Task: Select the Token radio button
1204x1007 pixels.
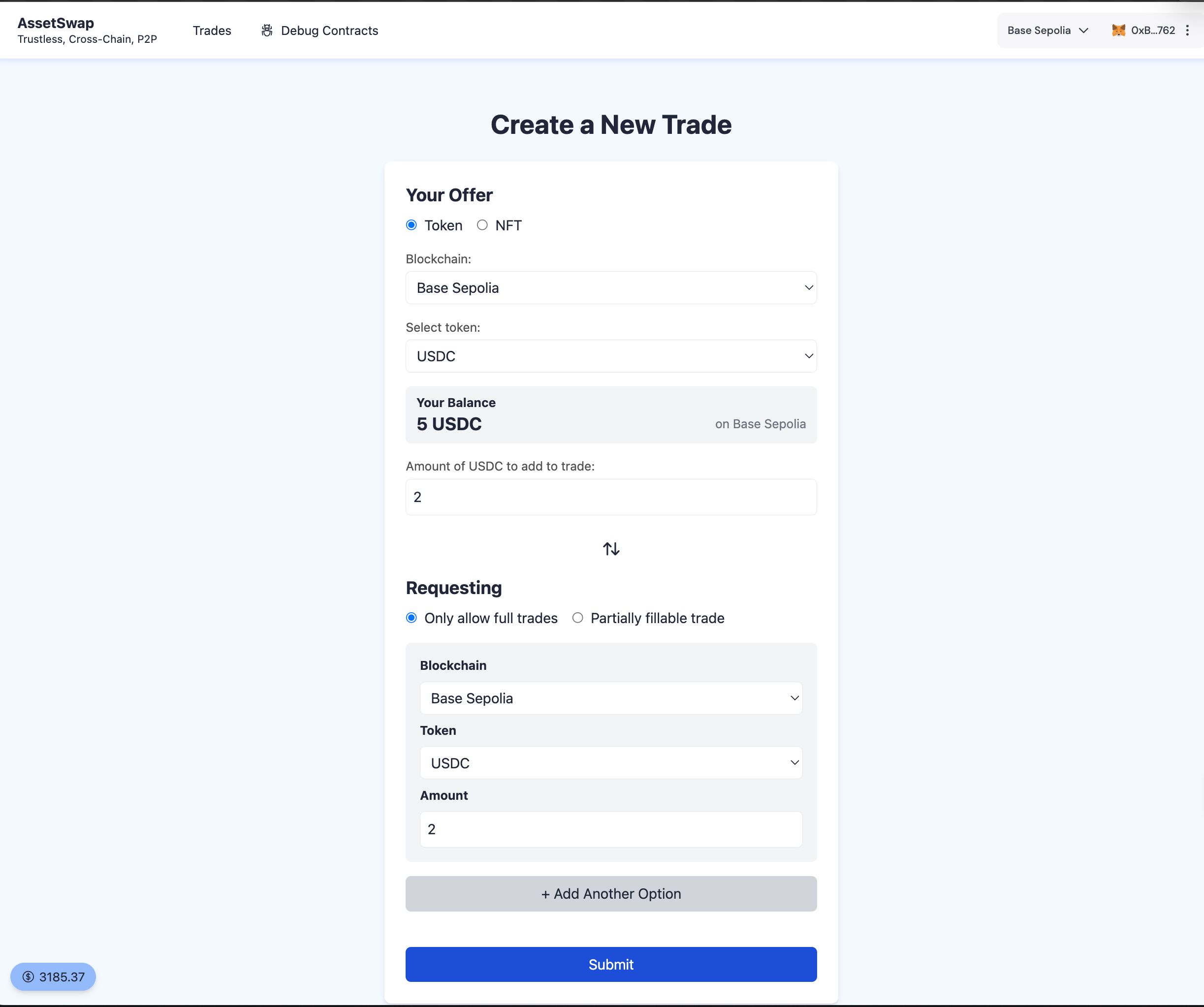Action: point(411,224)
